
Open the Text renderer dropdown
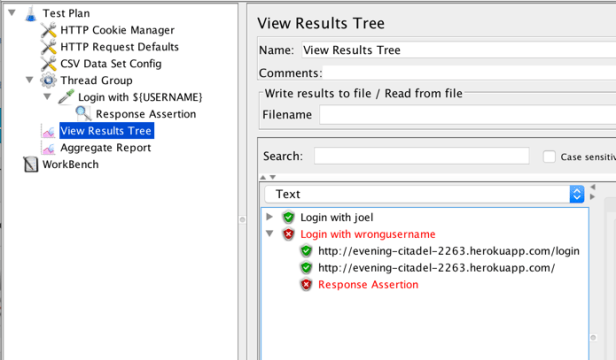[x=424, y=194]
